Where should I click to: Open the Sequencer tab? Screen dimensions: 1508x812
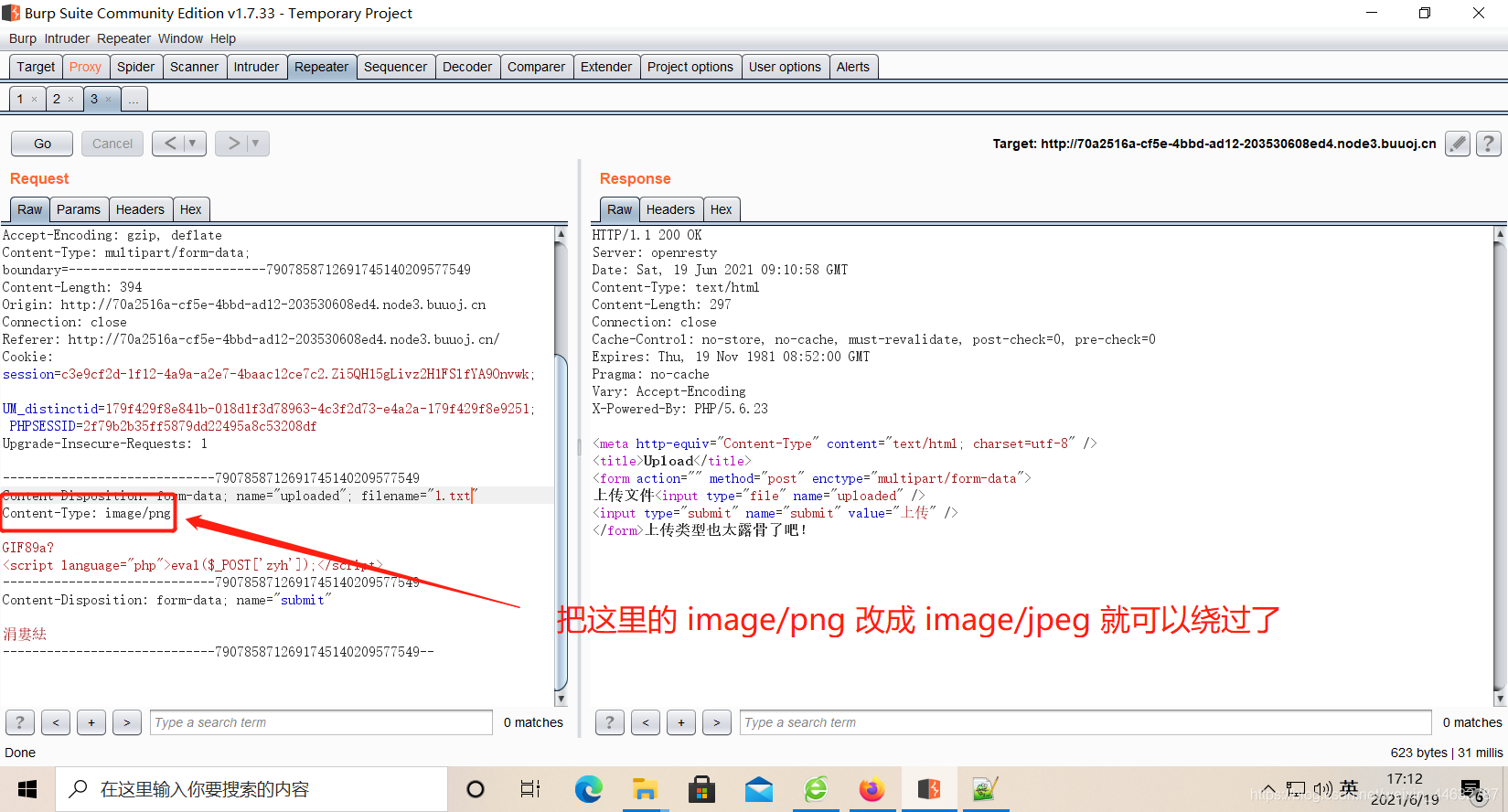point(395,67)
